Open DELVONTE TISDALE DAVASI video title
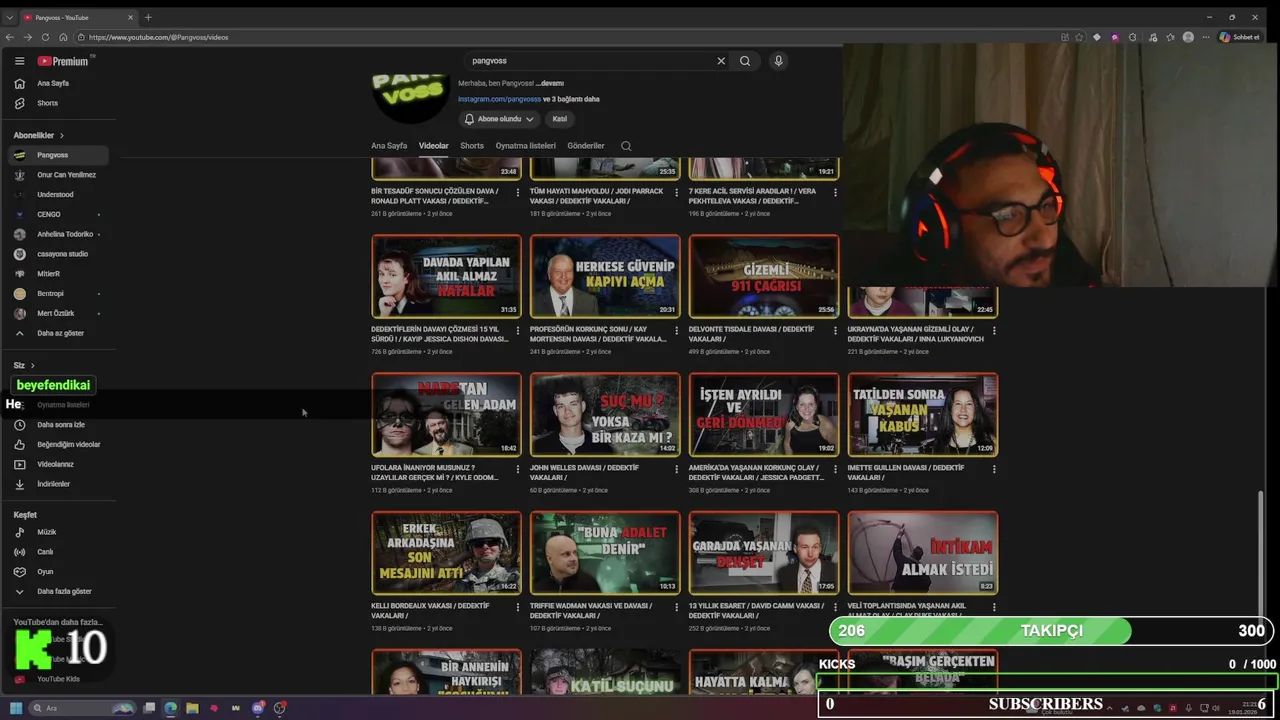The image size is (1280, 720). coord(752,334)
